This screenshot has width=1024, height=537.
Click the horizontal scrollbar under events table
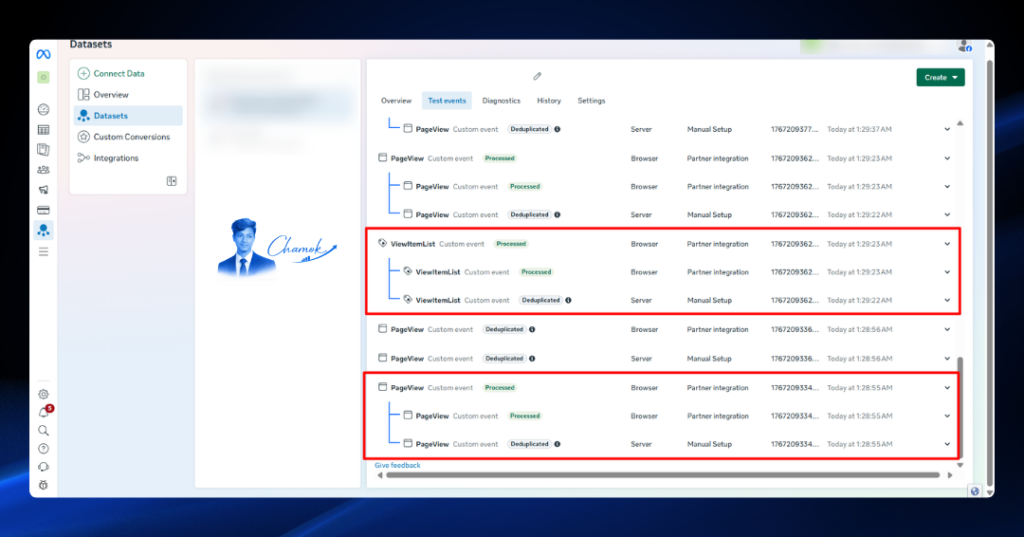(x=663, y=475)
